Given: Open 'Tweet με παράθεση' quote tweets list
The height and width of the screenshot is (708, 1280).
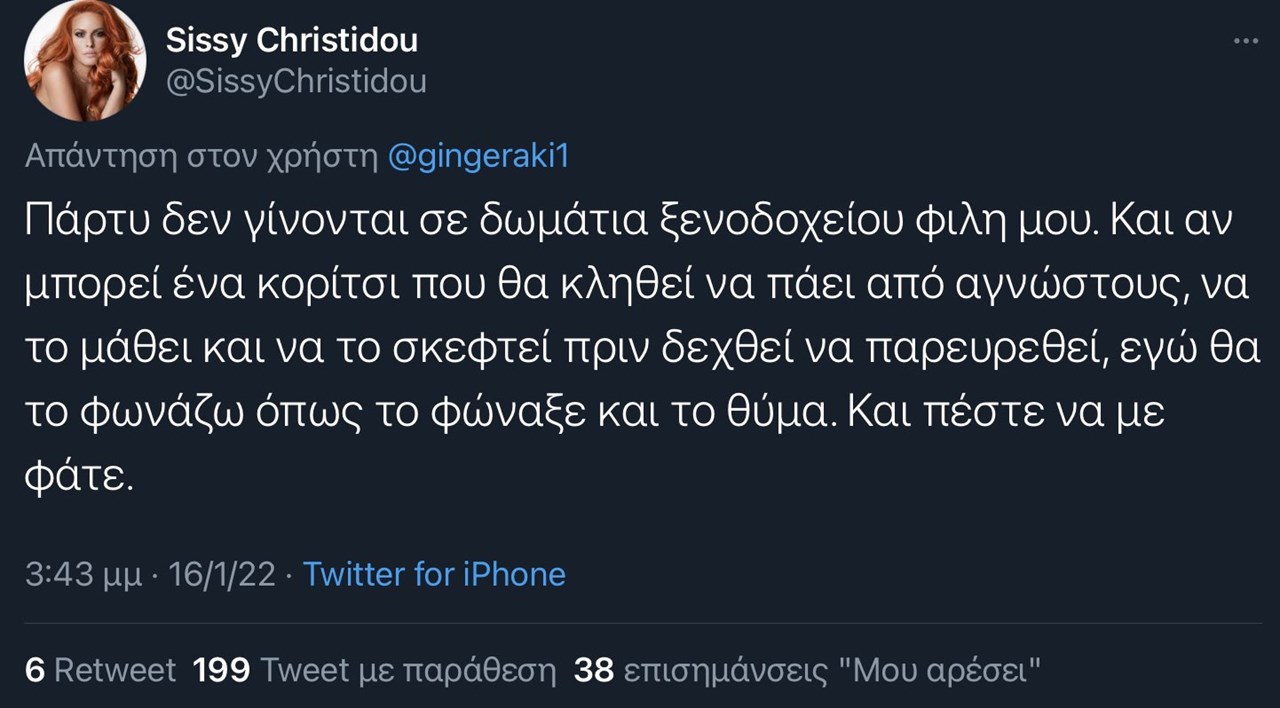Looking at the screenshot, I should coord(408,670).
